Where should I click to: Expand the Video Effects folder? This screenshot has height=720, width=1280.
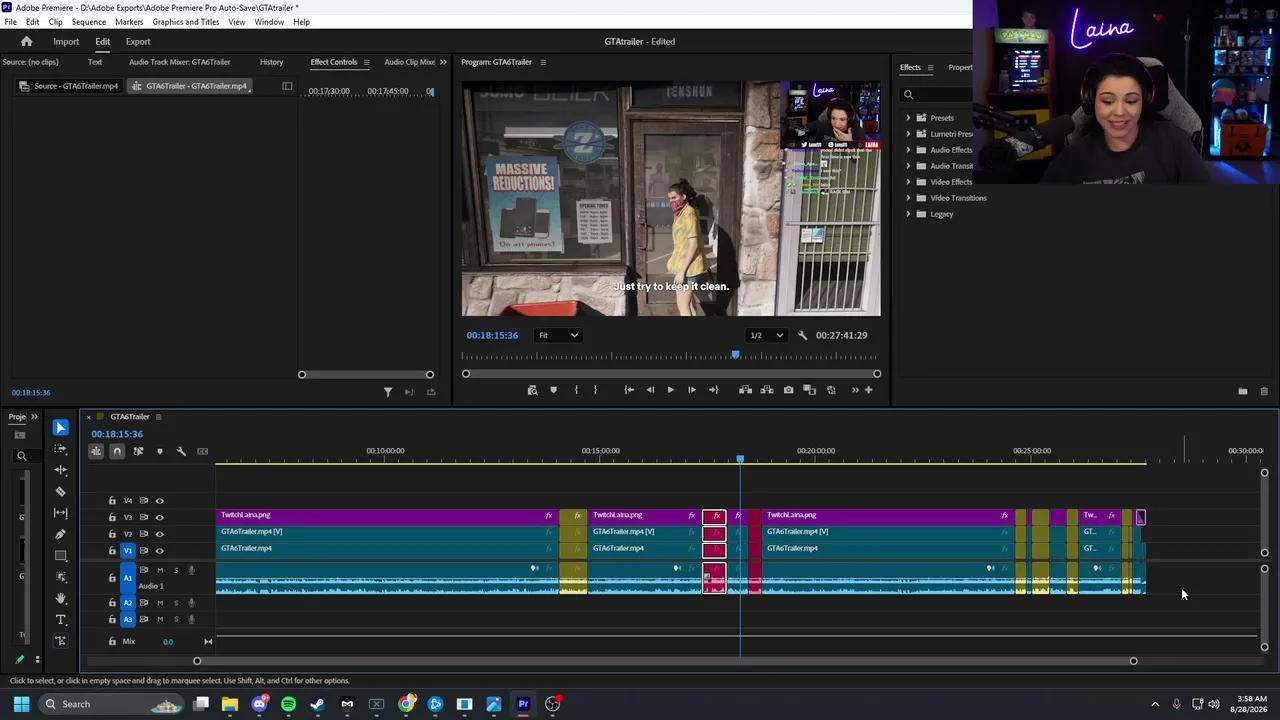[x=908, y=182]
